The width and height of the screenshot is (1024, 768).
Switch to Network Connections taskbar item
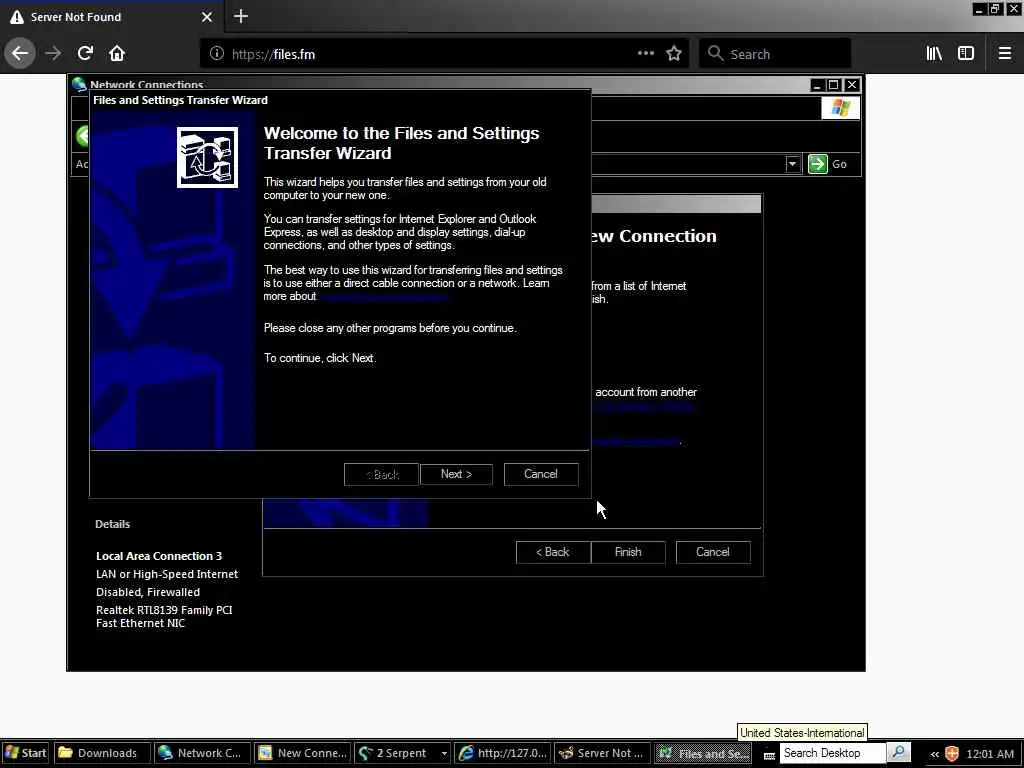[202, 754]
